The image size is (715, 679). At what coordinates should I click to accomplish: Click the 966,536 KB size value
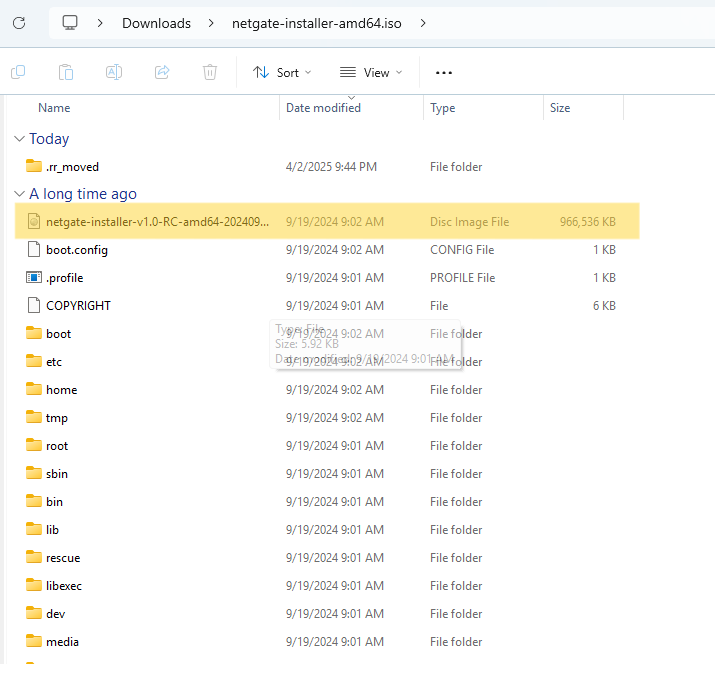click(588, 222)
